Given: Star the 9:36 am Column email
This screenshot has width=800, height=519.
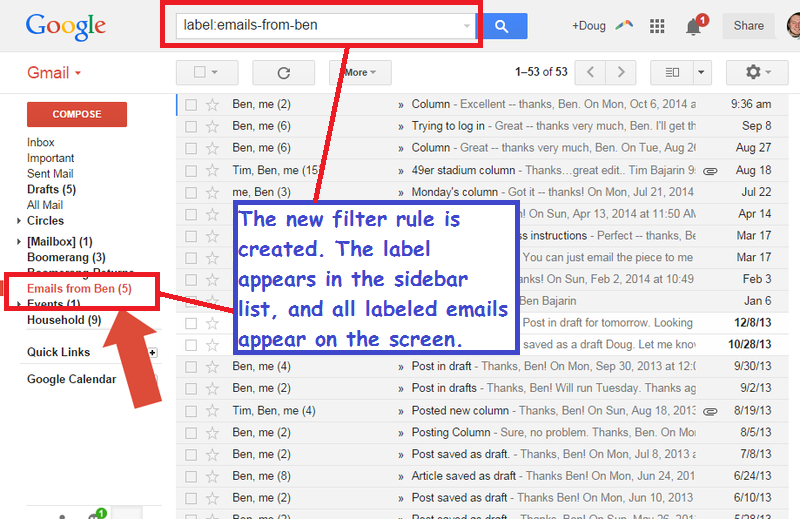Looking at the screenshot, I should pyautogui.click(x=212, y=105).
